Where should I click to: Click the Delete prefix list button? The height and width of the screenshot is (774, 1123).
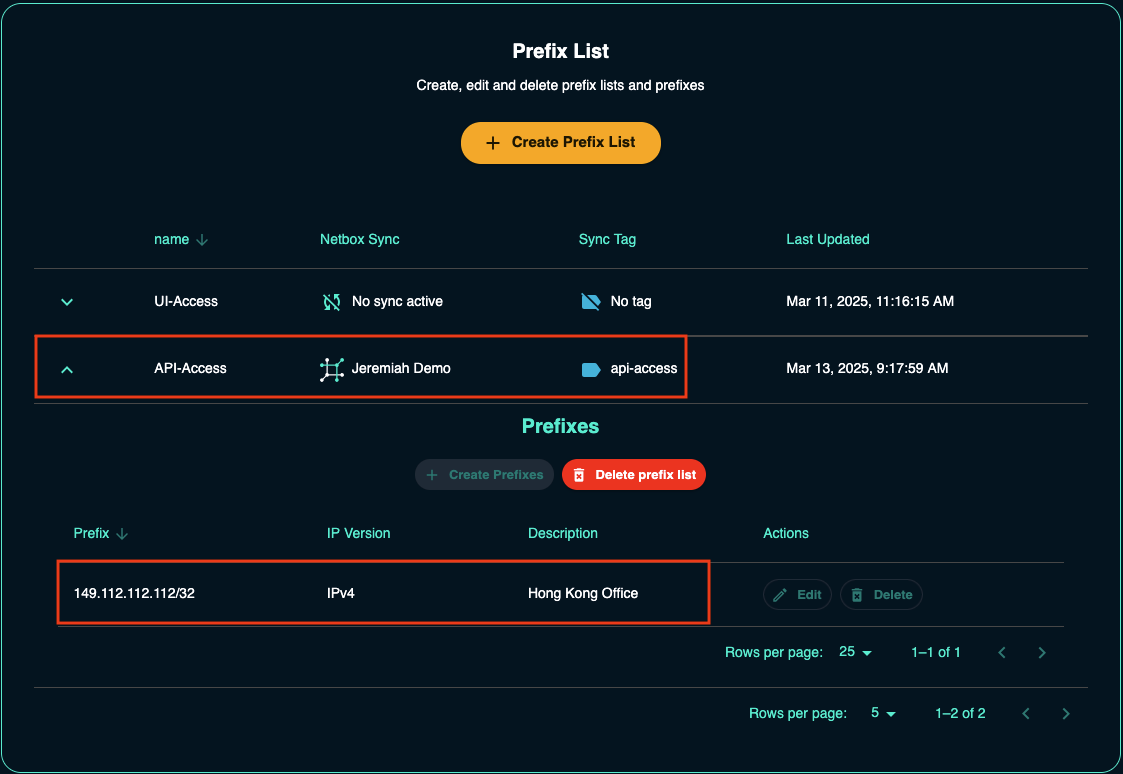point(634,475)
